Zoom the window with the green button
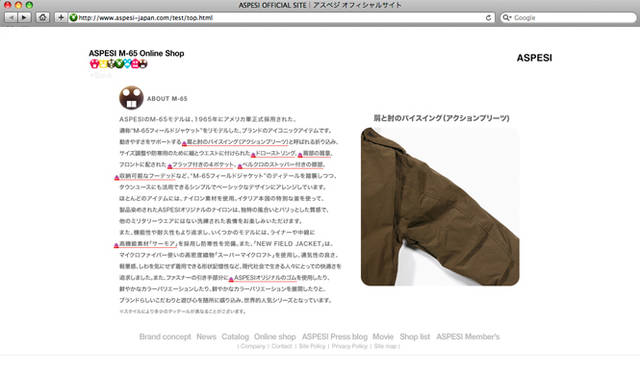640x373 pixels. point(29,5)
